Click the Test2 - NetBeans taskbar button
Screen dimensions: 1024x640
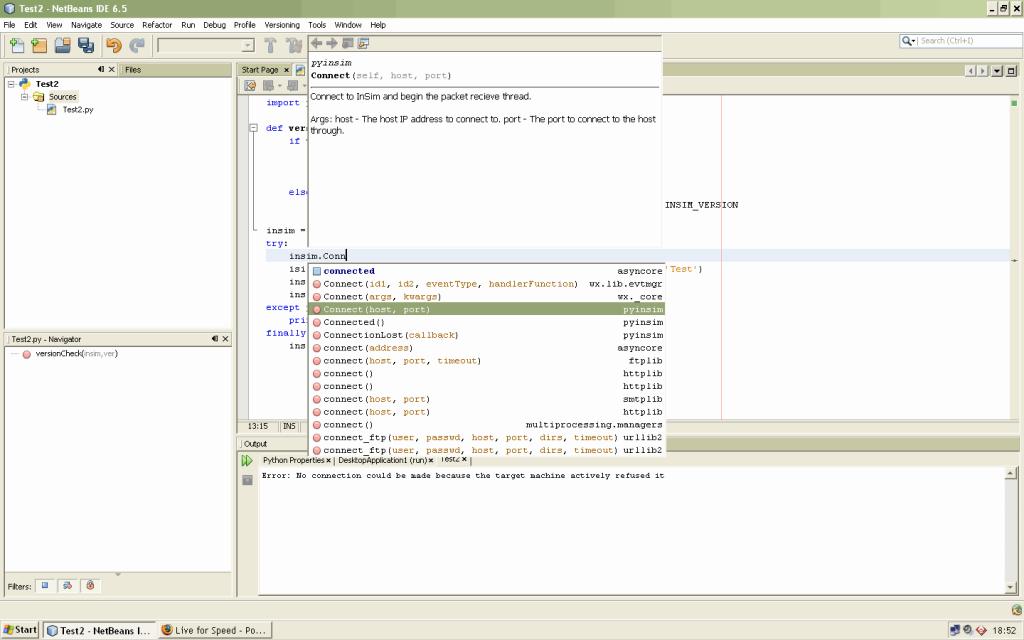tap(99, 630)
